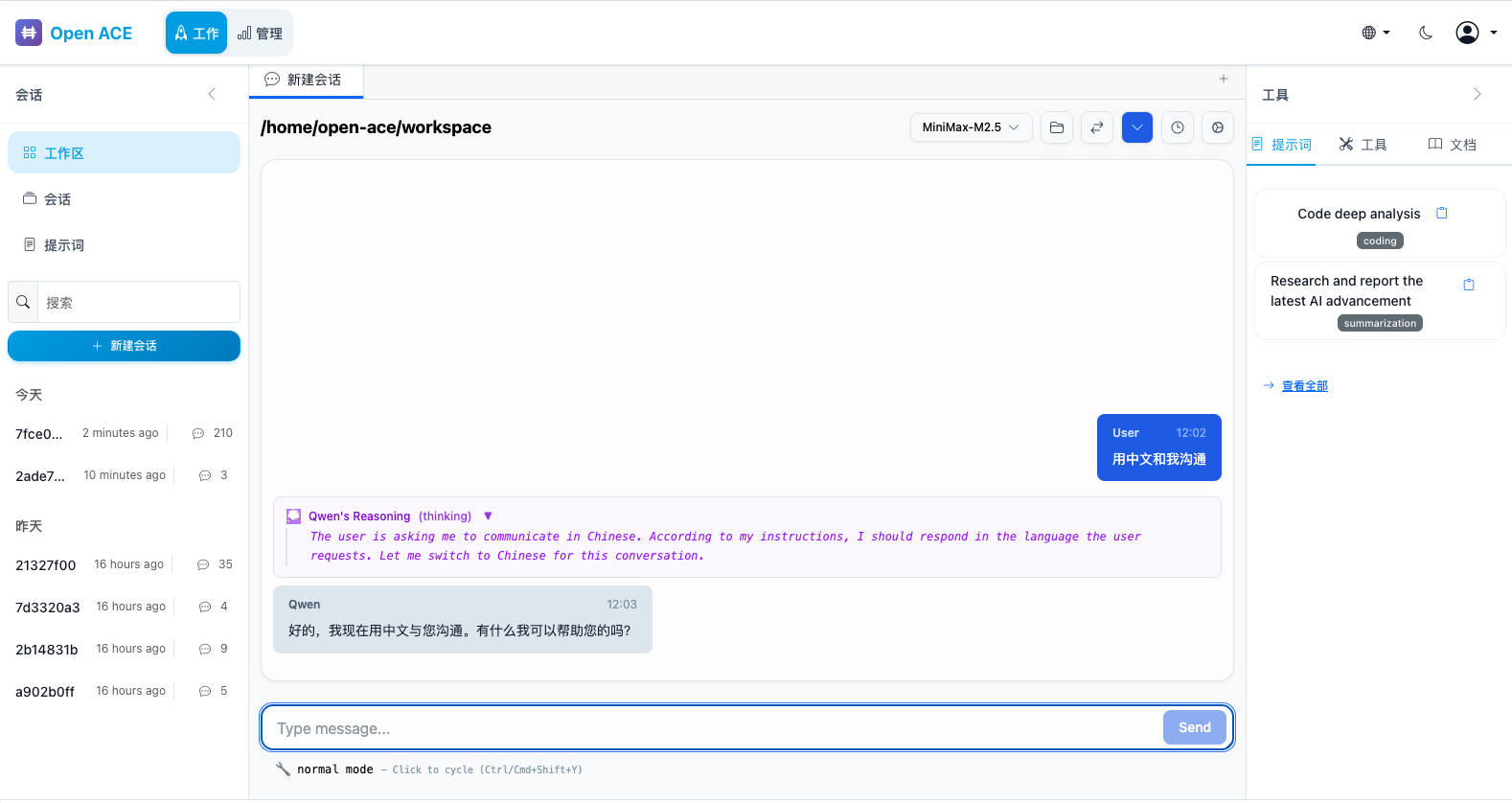Viewport: 1512px width, 803px height.
Task: Switch to the 管理 mode tab
Action: (260, 33)
